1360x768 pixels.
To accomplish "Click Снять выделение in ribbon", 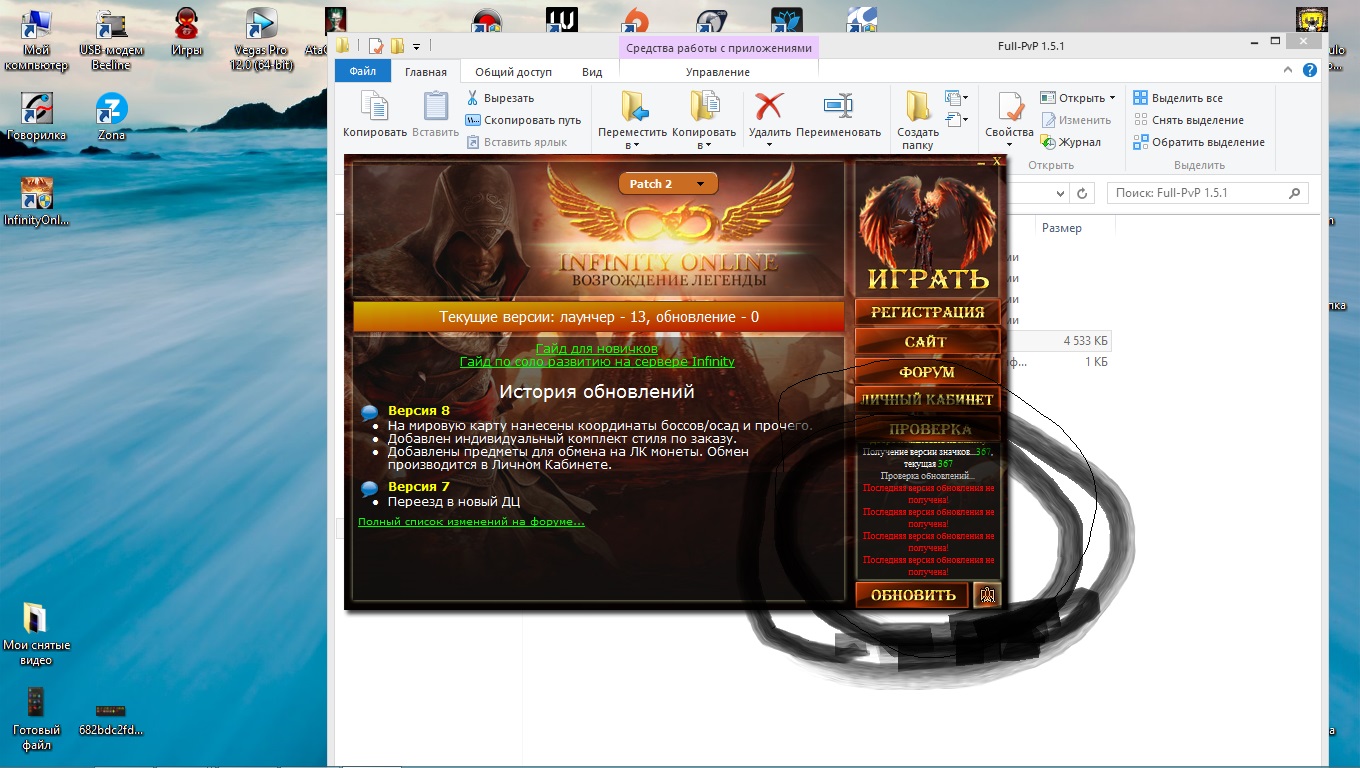I will pyautogui.click(x=1188, y=120).
